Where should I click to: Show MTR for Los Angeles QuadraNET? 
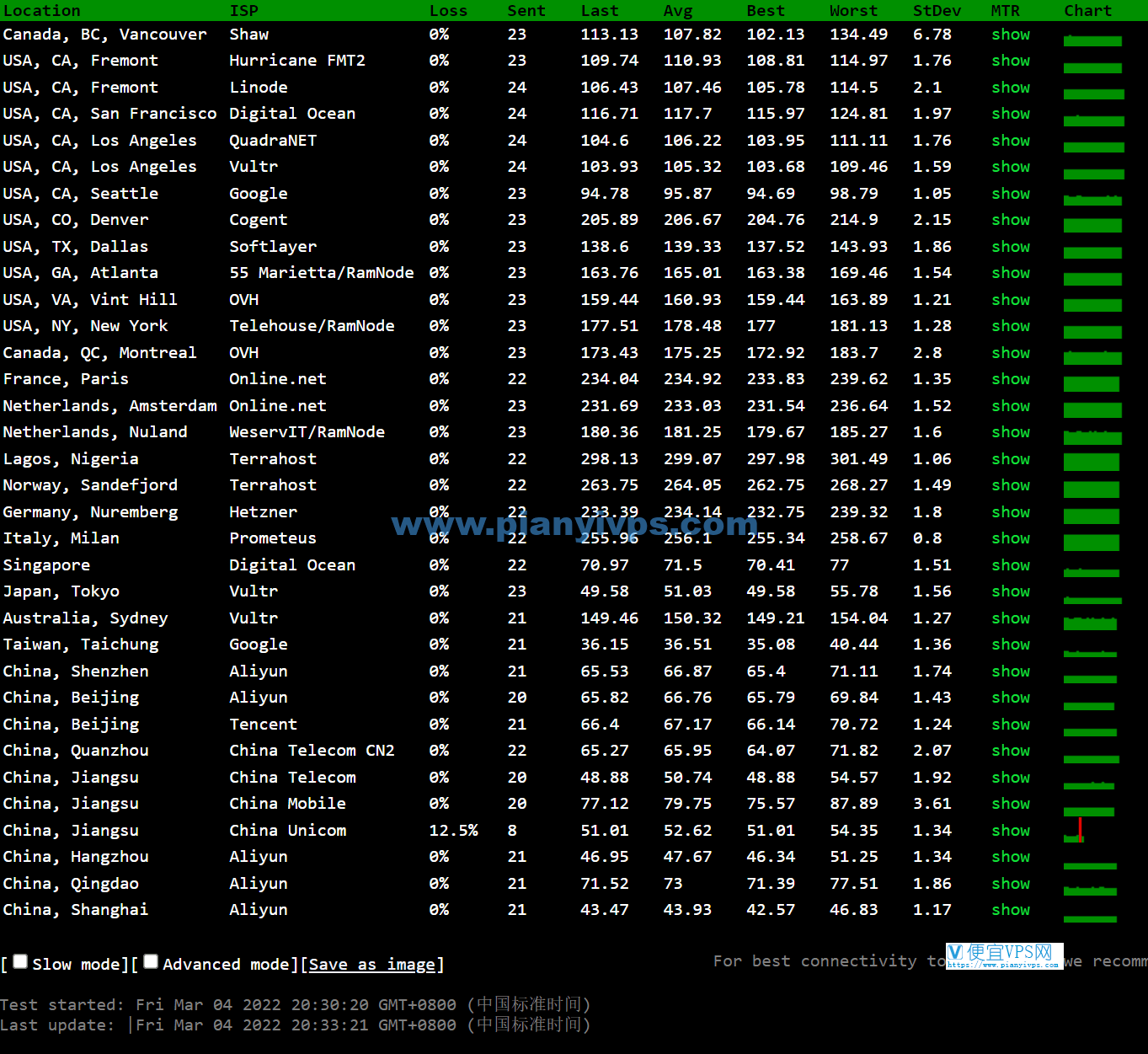click(1011, 141)
